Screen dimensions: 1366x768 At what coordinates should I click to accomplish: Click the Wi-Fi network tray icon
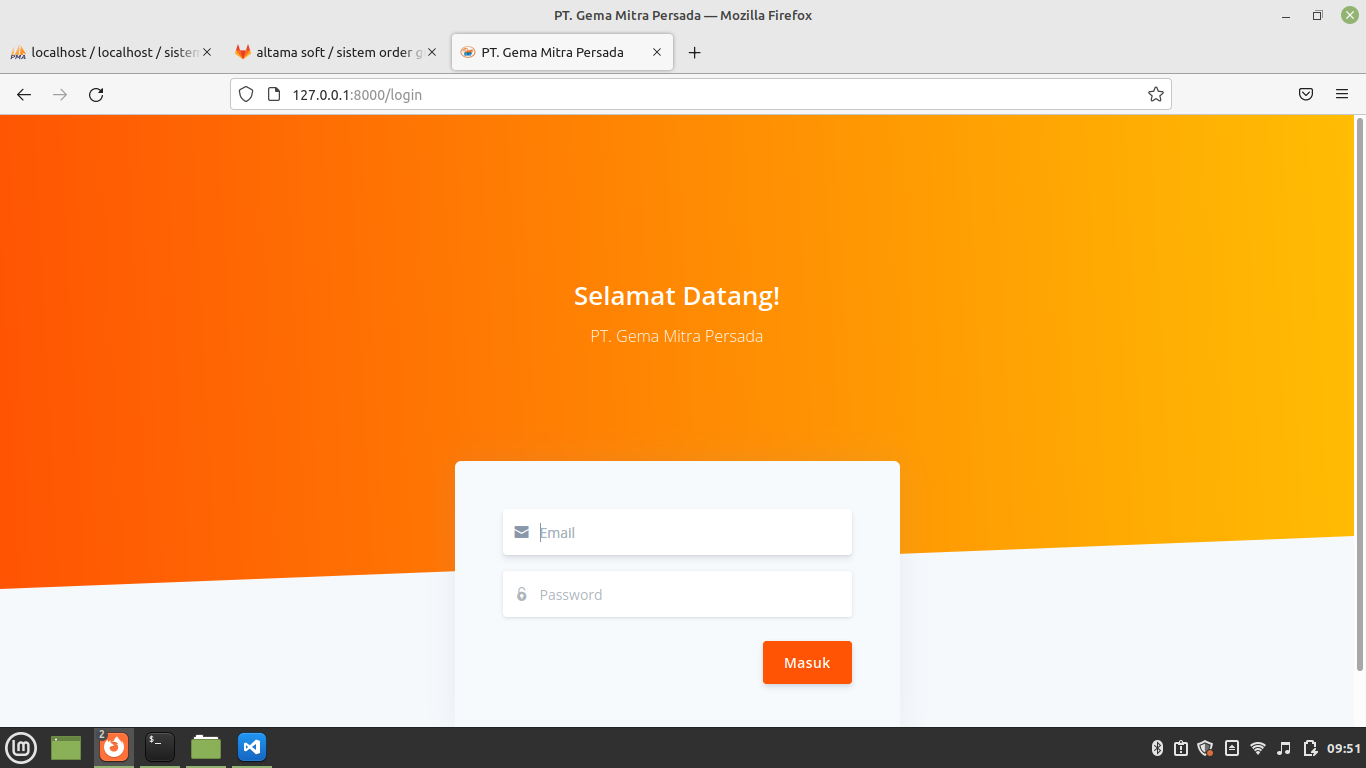[x=1258, y=748]
